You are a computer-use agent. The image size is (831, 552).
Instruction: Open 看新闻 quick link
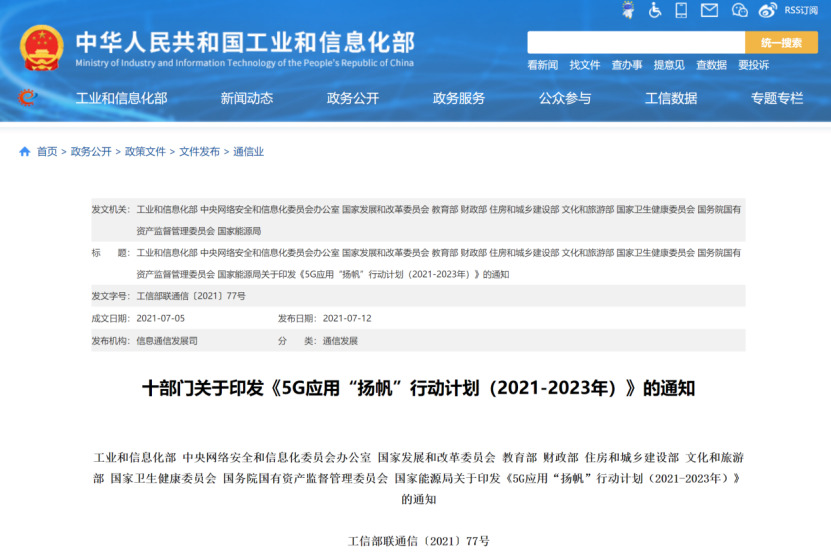coord(542,65)
